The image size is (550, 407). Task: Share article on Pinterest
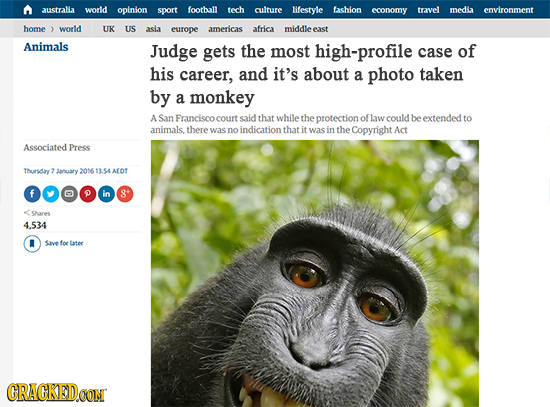pyautogui.click(x=88, y=194)
